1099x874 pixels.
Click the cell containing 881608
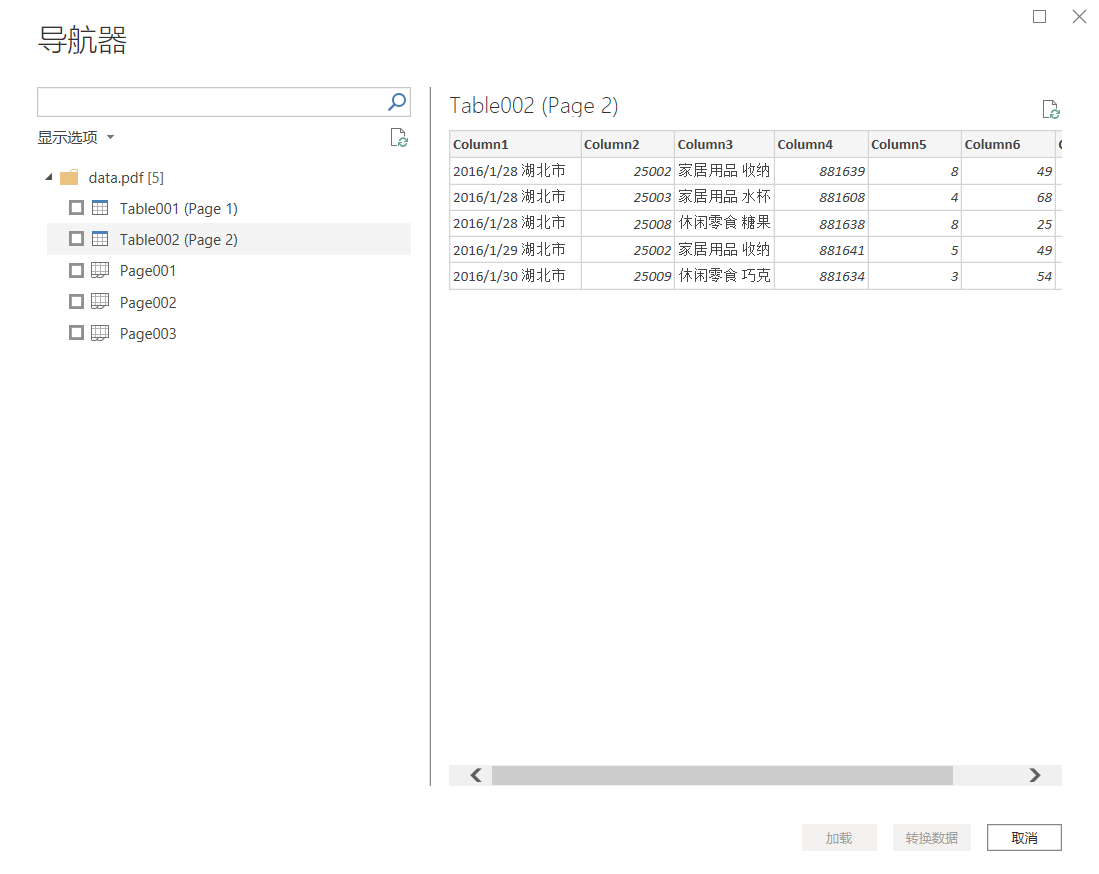tap(821, 198)
